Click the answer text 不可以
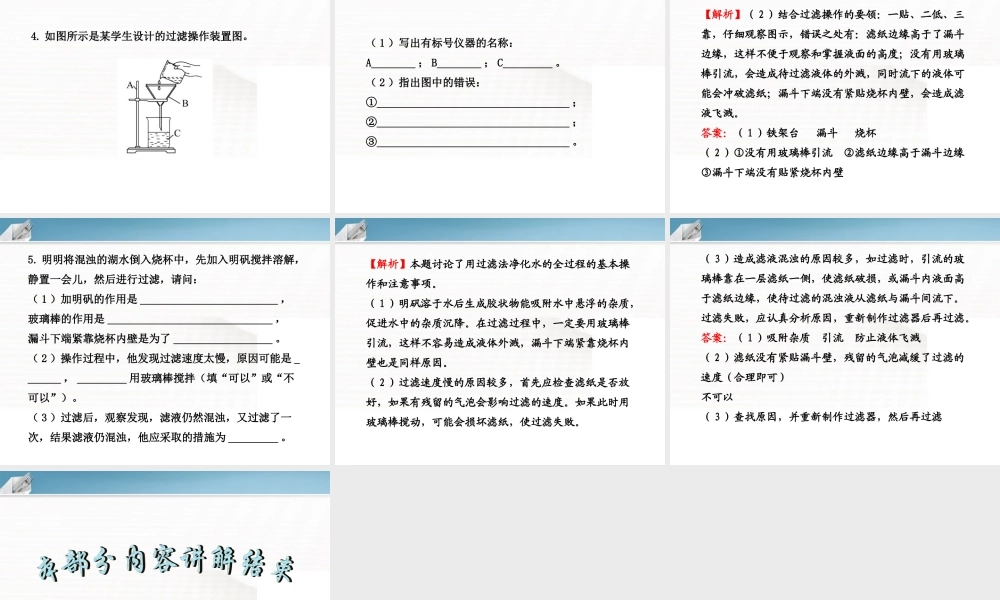The image size is (1000, 600). click(717, 397)
